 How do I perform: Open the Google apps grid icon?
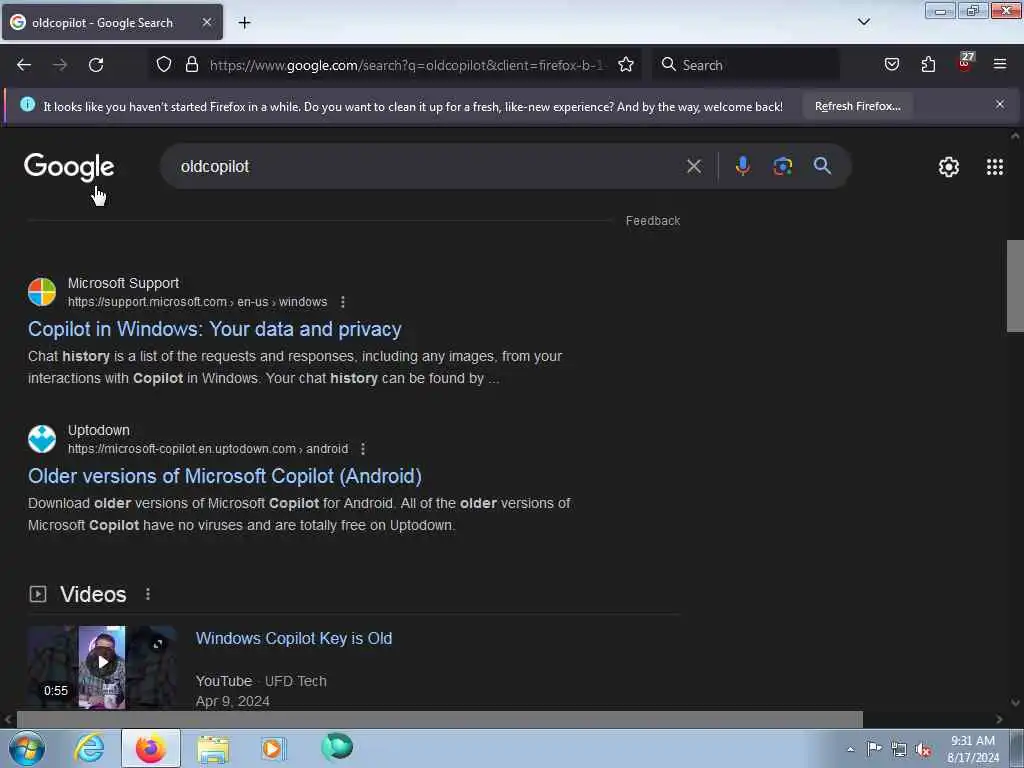coord(995,167)
